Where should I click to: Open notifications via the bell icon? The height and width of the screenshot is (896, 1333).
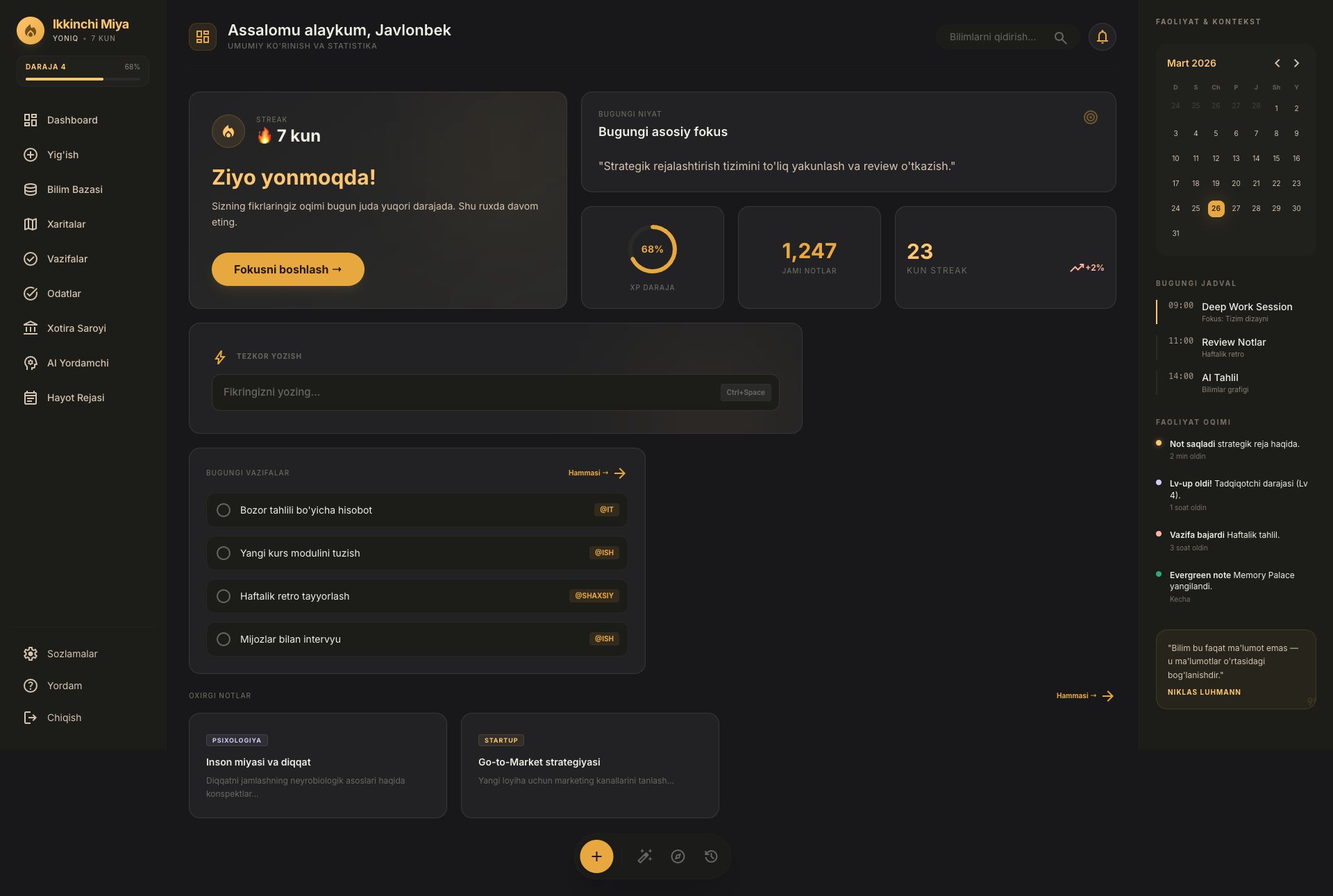pos(1103,37)
